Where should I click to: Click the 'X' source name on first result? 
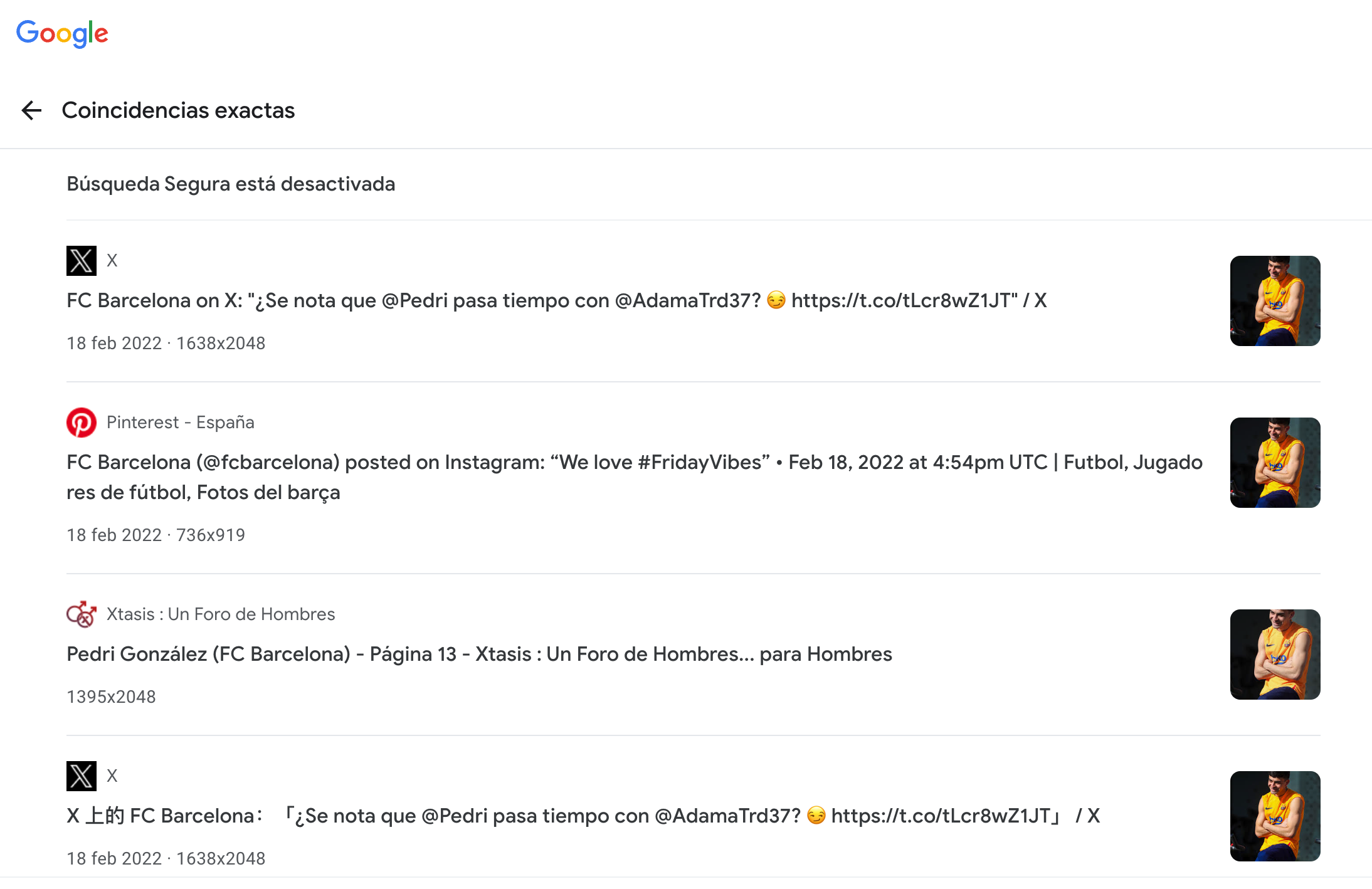[112, 261]
